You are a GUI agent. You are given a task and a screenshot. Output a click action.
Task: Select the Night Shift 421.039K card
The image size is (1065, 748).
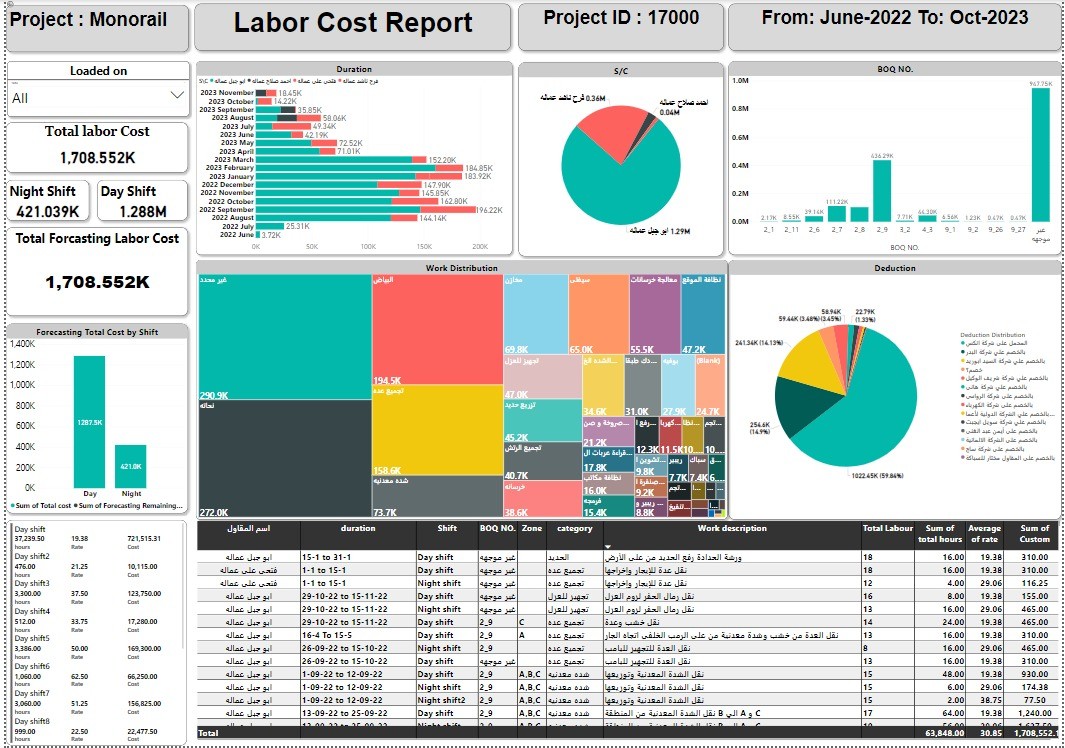49,201
